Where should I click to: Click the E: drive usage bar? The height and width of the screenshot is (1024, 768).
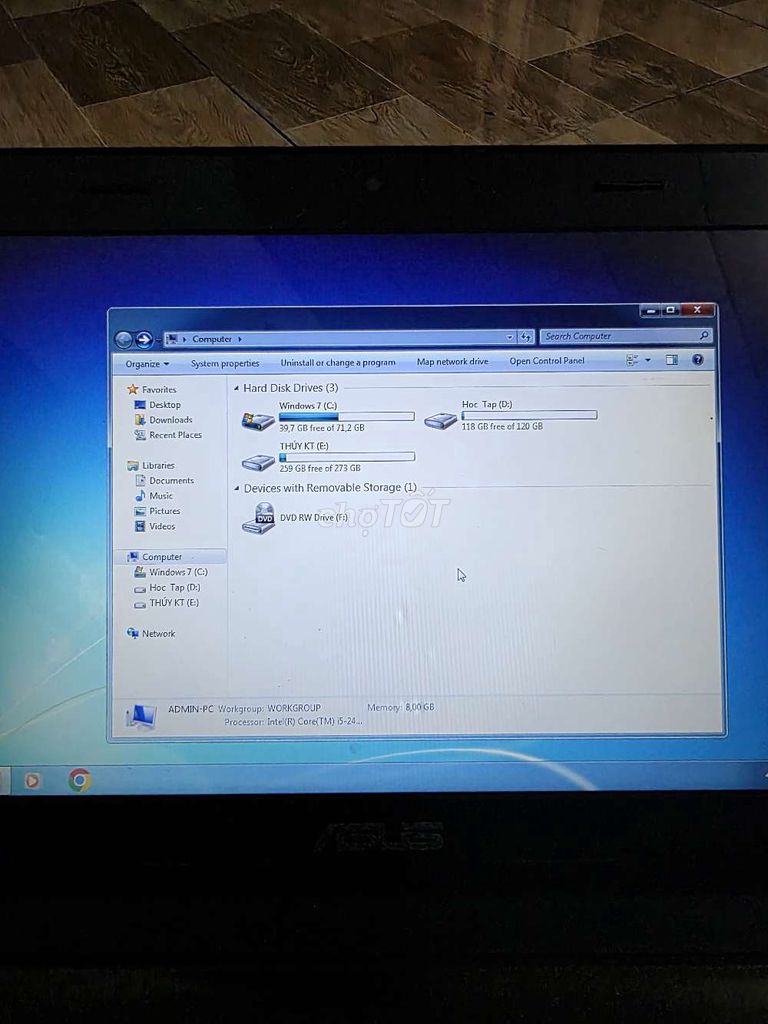tap(347, 457)
